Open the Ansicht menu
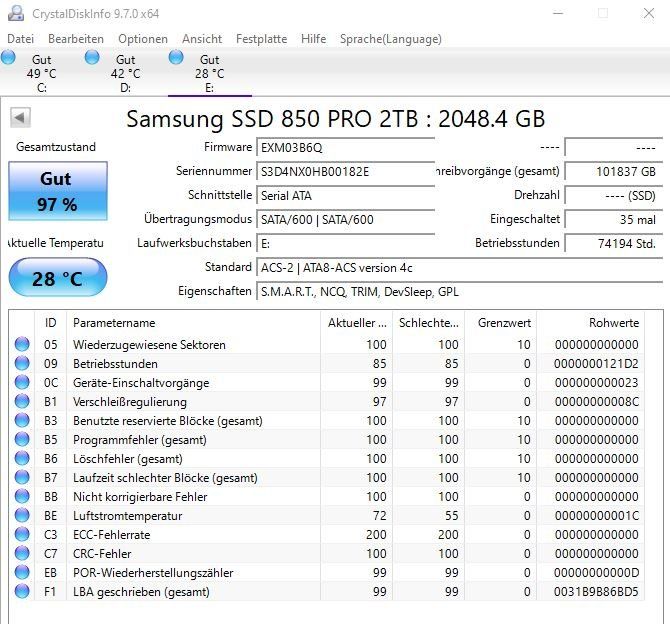The image size is (670, 624). pyautogui.click(x=202, y=39)
